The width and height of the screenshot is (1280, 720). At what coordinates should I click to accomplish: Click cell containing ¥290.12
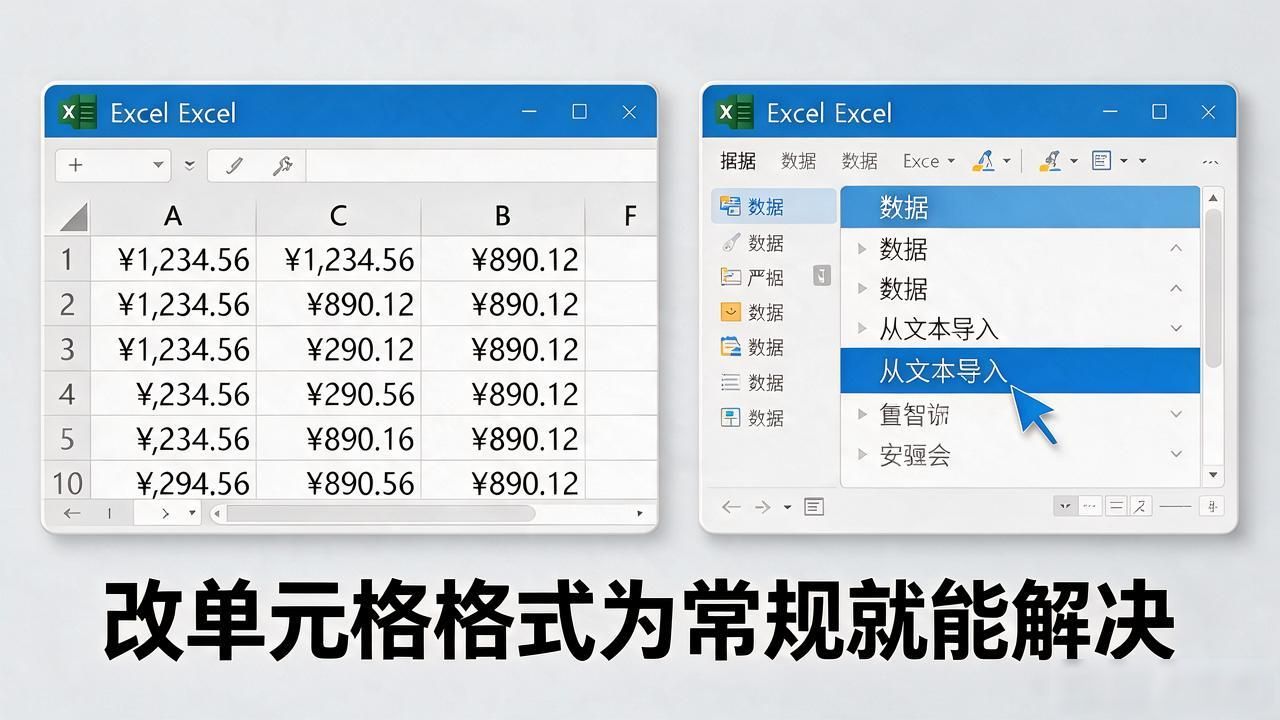click(338, 349)
